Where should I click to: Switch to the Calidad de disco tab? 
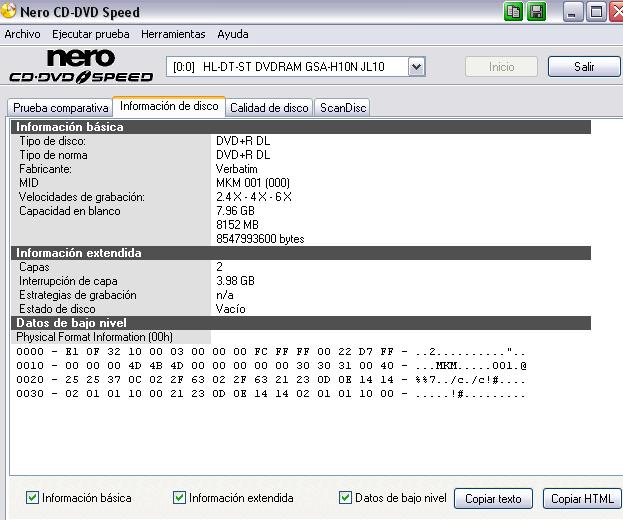269,107
